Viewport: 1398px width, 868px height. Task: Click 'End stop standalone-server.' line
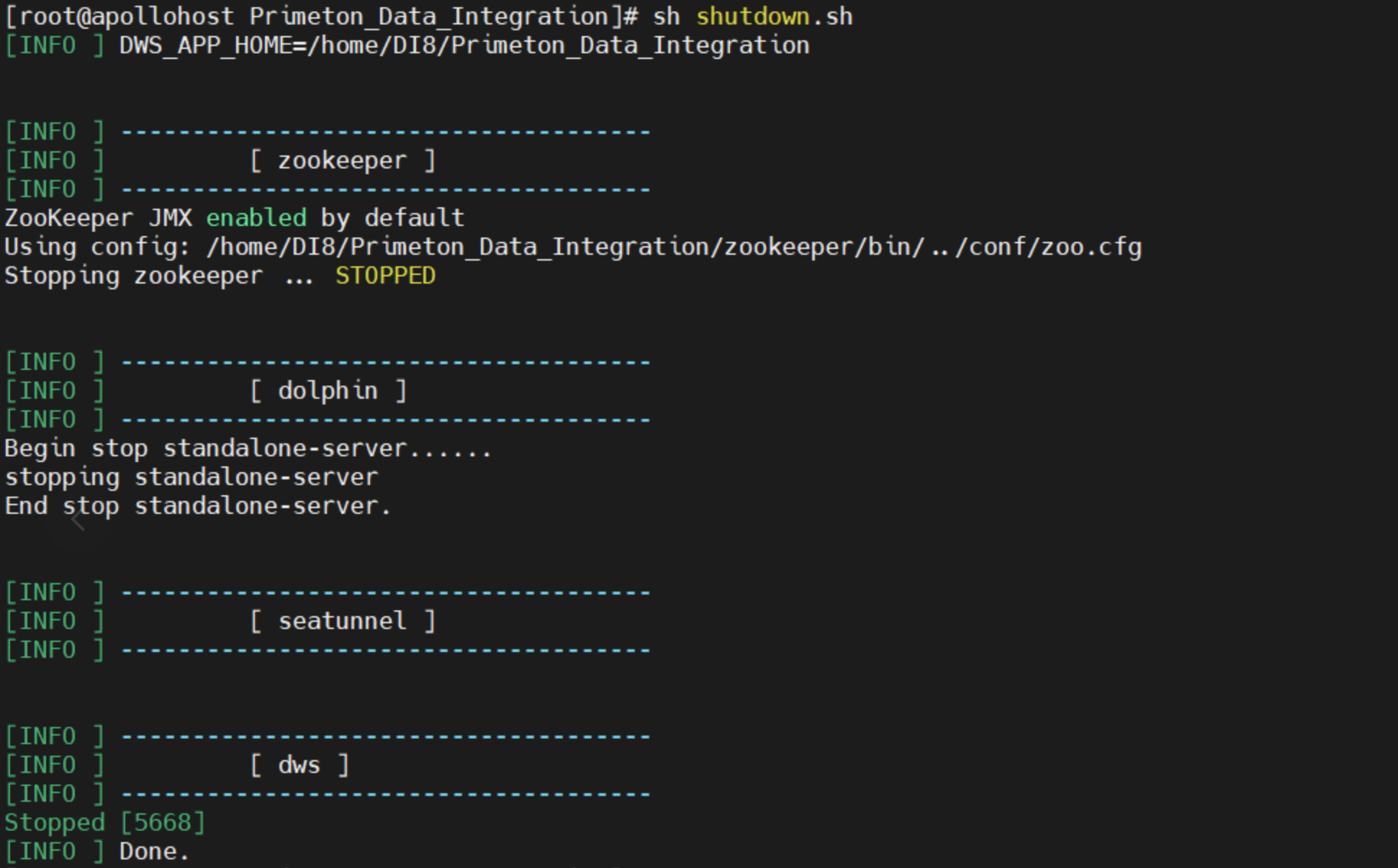197,506
